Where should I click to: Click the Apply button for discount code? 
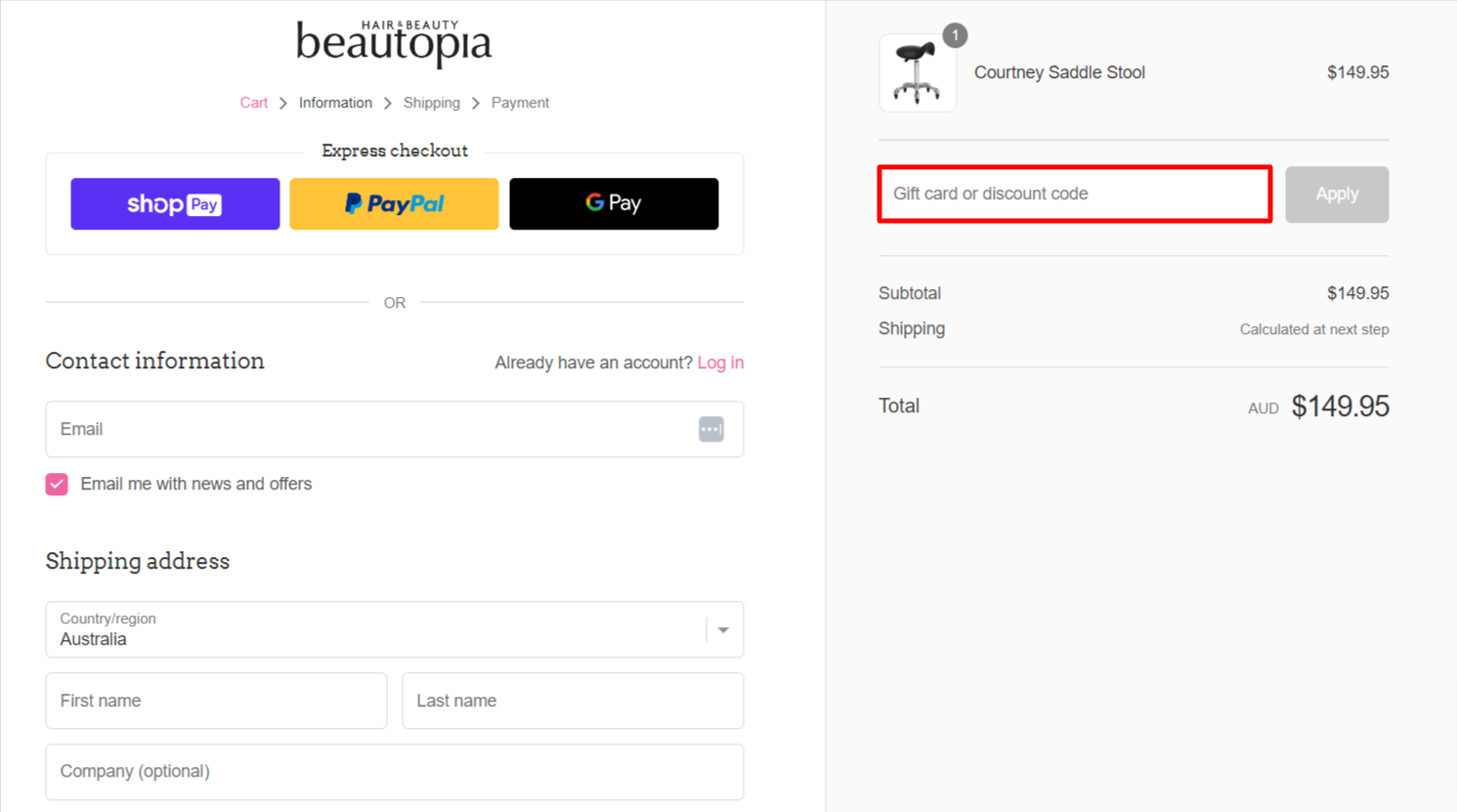[1337, 193]
